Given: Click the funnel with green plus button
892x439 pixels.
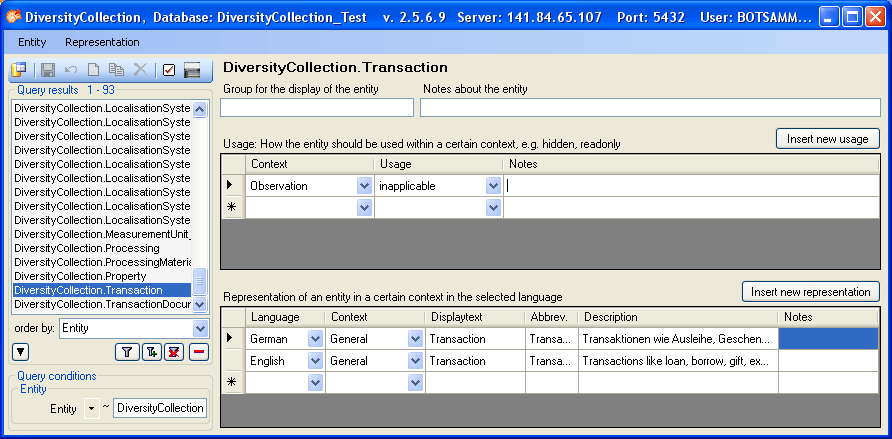Looking at the screenshot, I should (x=151, y=353).
